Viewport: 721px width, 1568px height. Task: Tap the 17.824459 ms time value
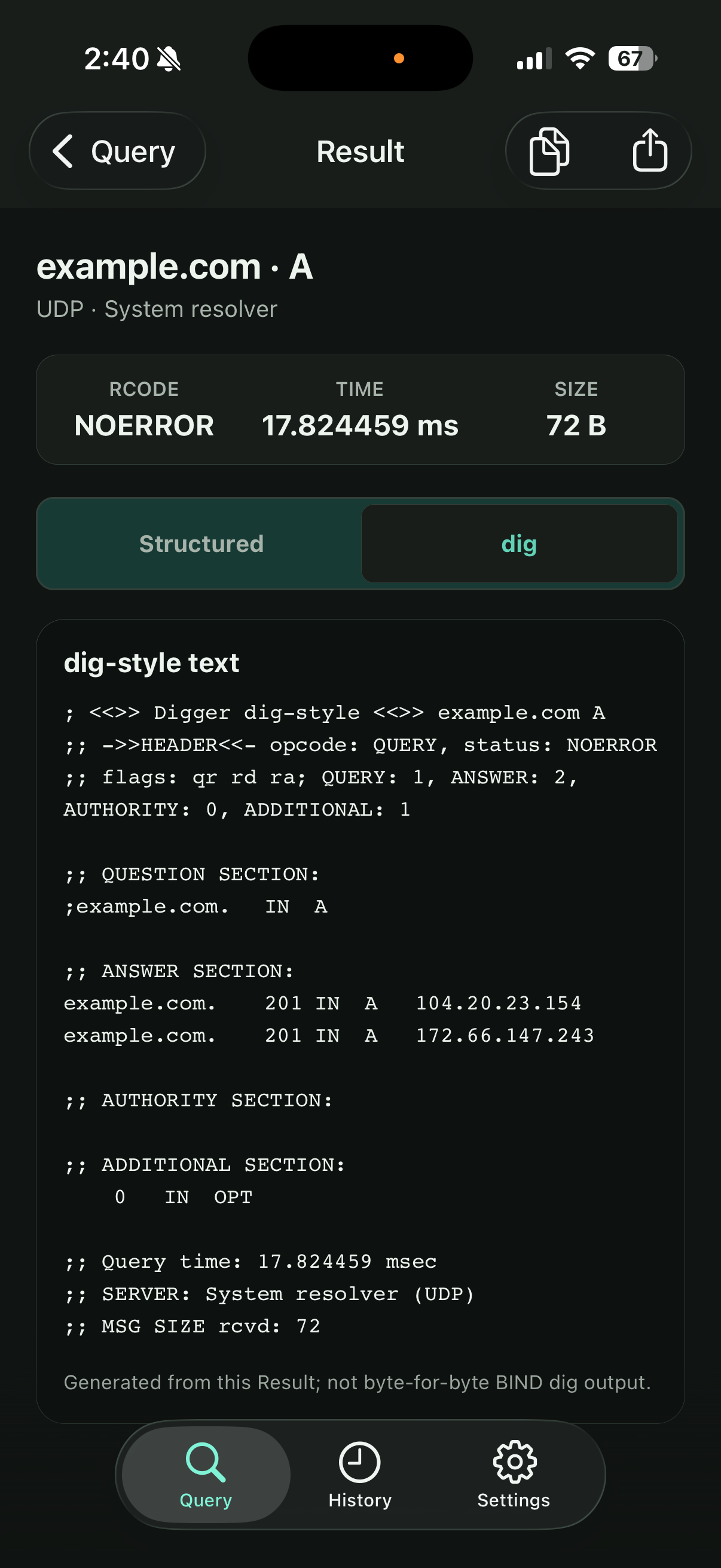pyautogui.click(x=360, y=425)
